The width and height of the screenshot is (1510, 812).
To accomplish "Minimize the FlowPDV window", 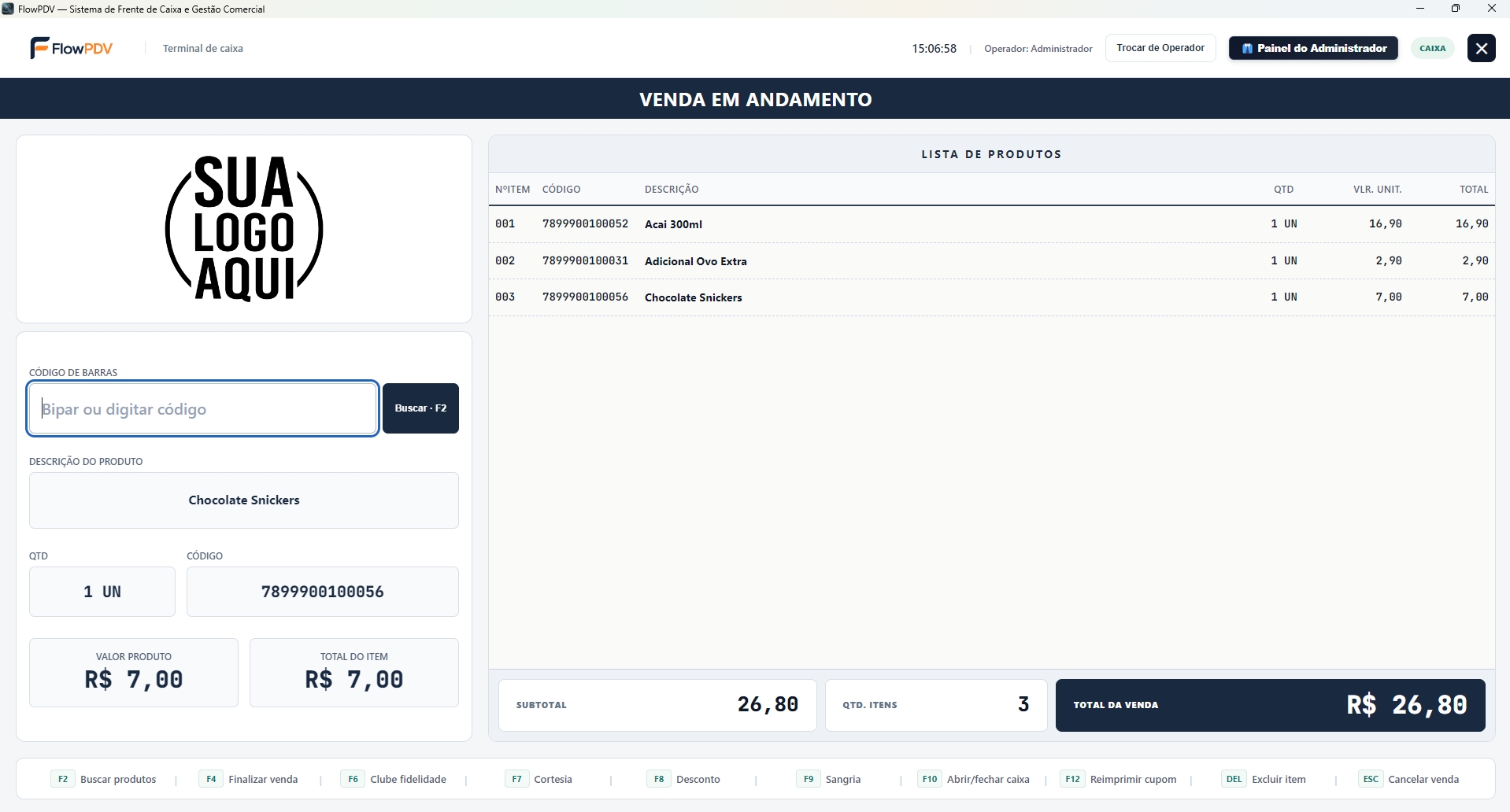I will pos(1420,9).
